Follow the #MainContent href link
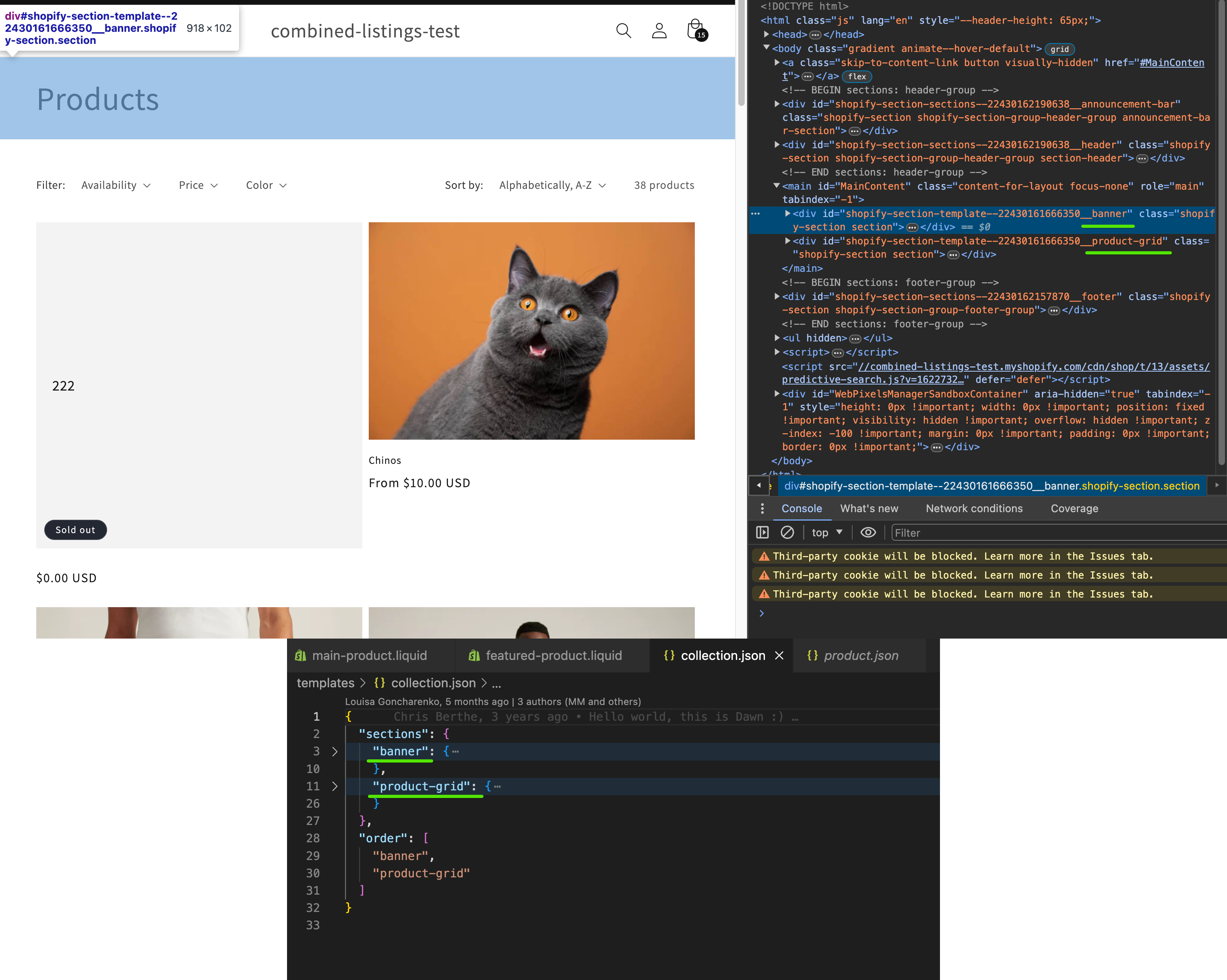Screen dimensions: 1227x980 (x=1171, y=62)
